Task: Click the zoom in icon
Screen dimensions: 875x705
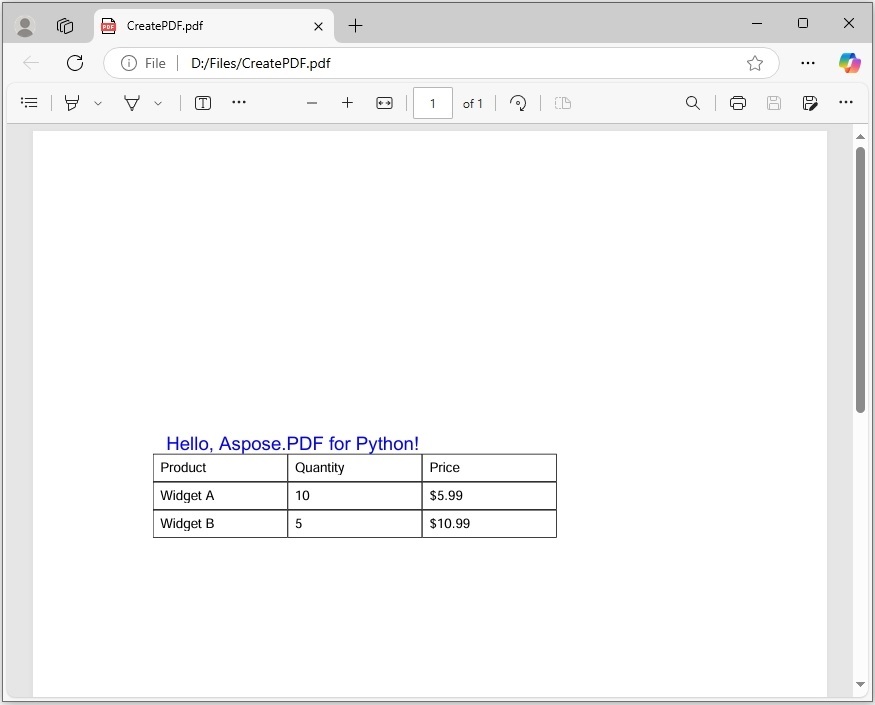Action: (x=347, y=102)
